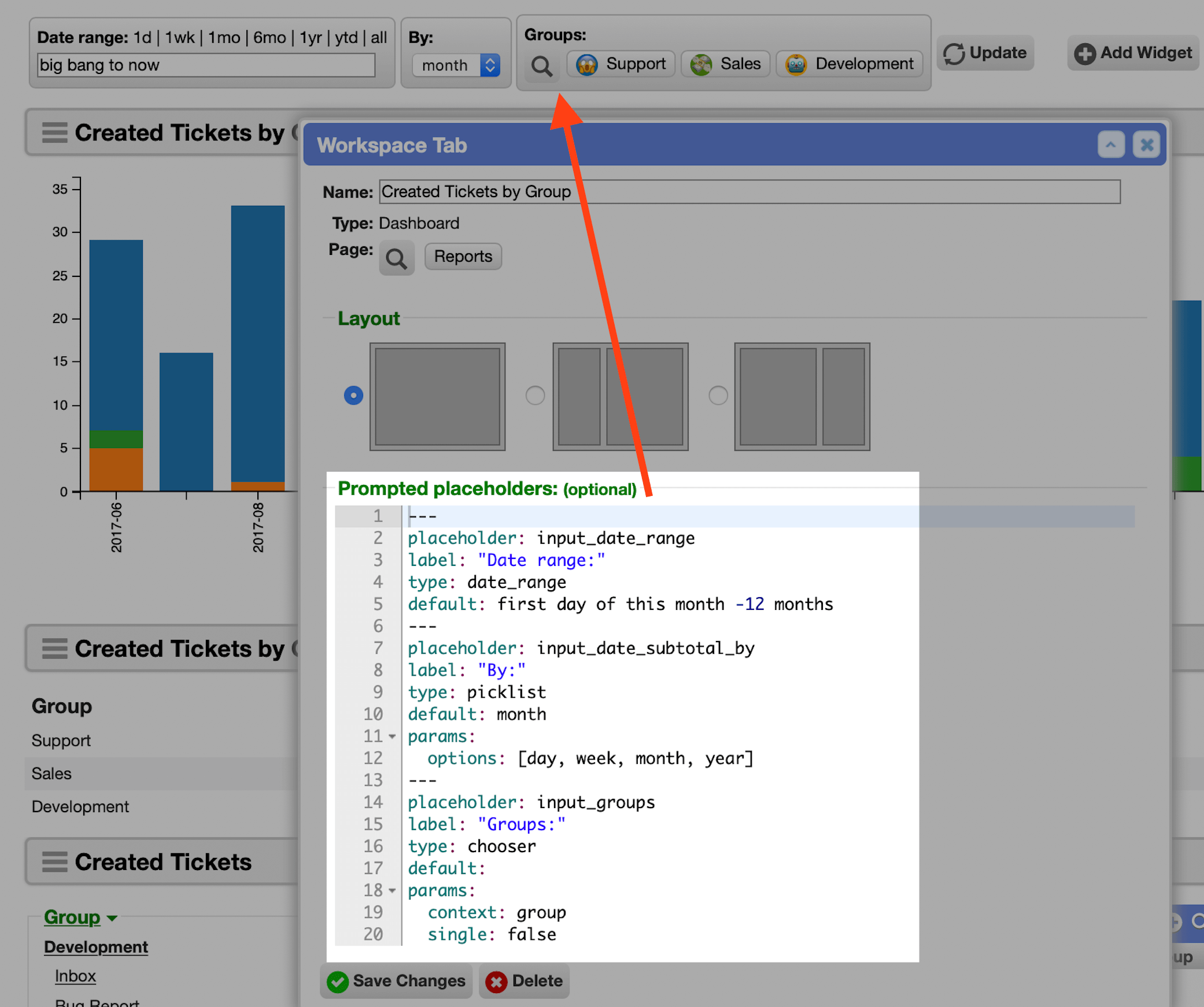Open the Development group link

(x=96, y=947)
